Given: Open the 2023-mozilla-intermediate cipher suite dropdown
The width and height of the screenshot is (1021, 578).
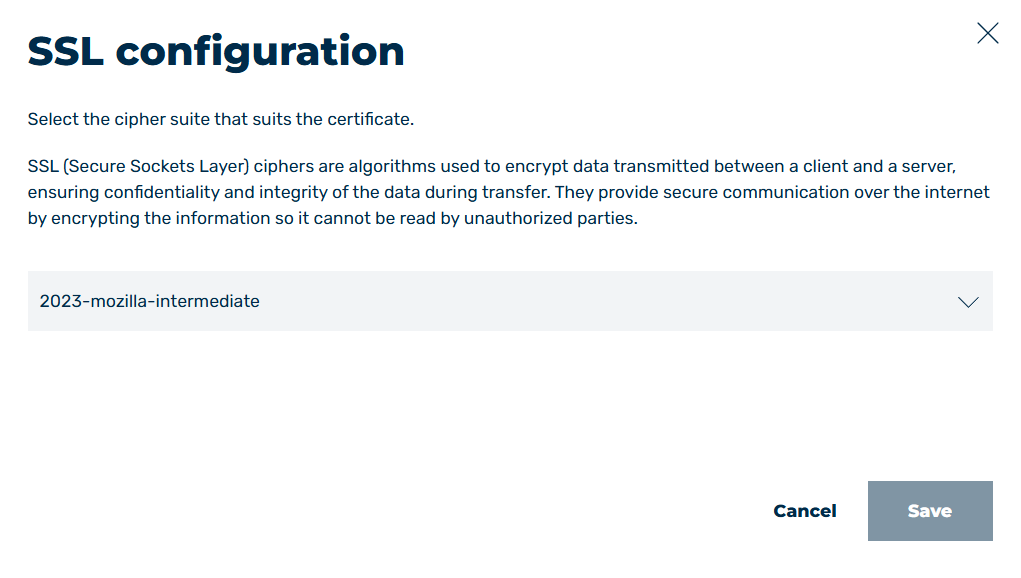Looking at the screenshot, I should click(x=510, y=301).
